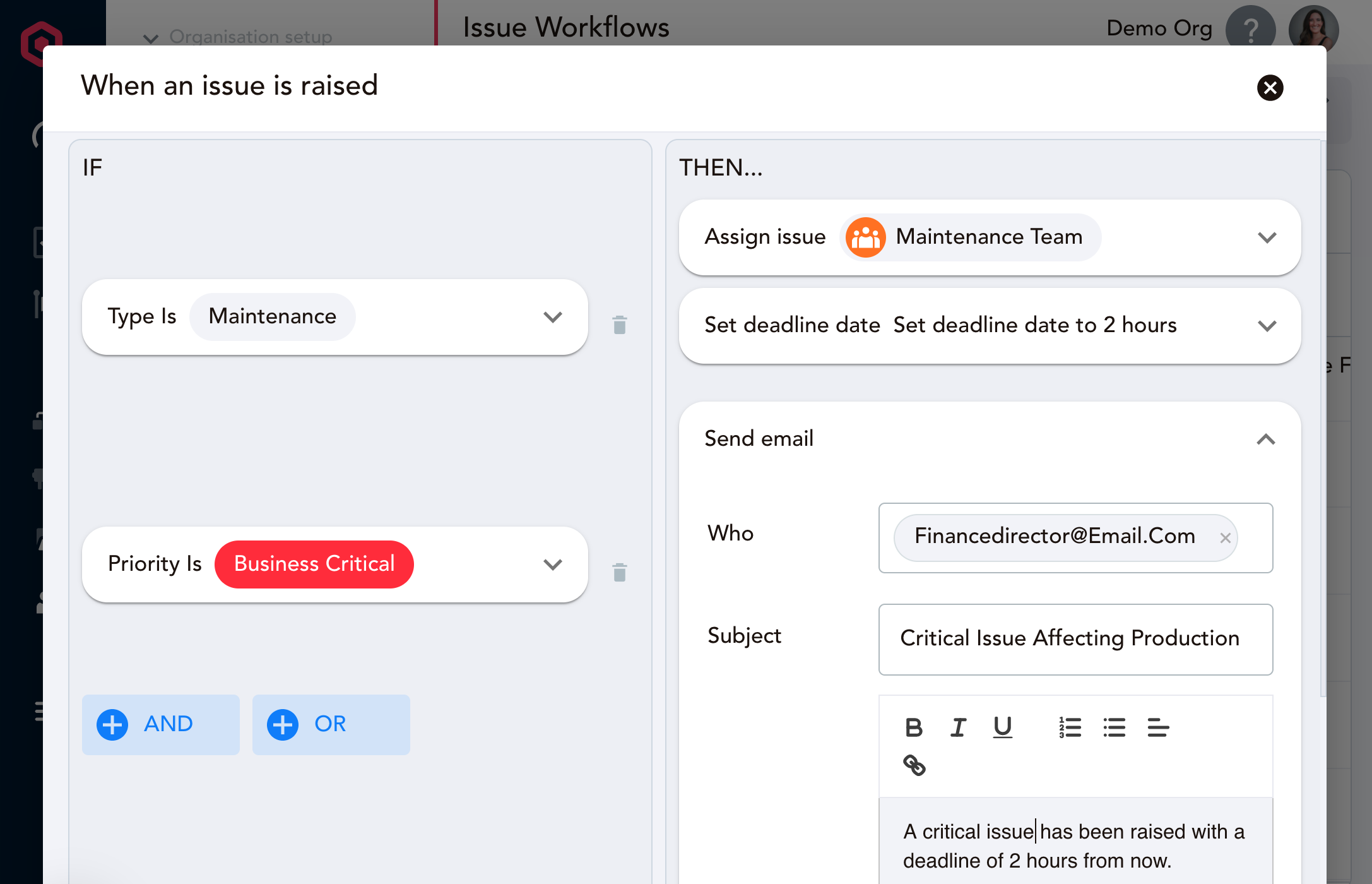Viewport: 1372px width, 884px height.
Task: Open the help question mark icon
Action: [x=1250, y=30]
